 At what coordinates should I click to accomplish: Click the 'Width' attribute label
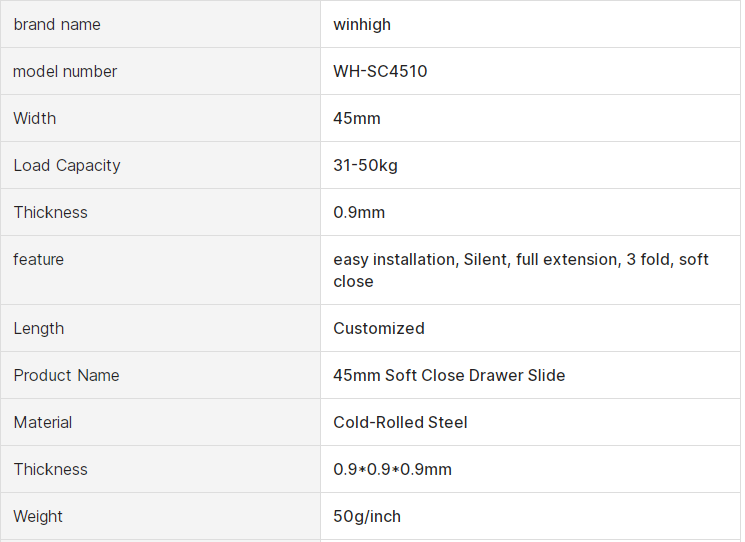pyautogui.click(x=35, y=118)
